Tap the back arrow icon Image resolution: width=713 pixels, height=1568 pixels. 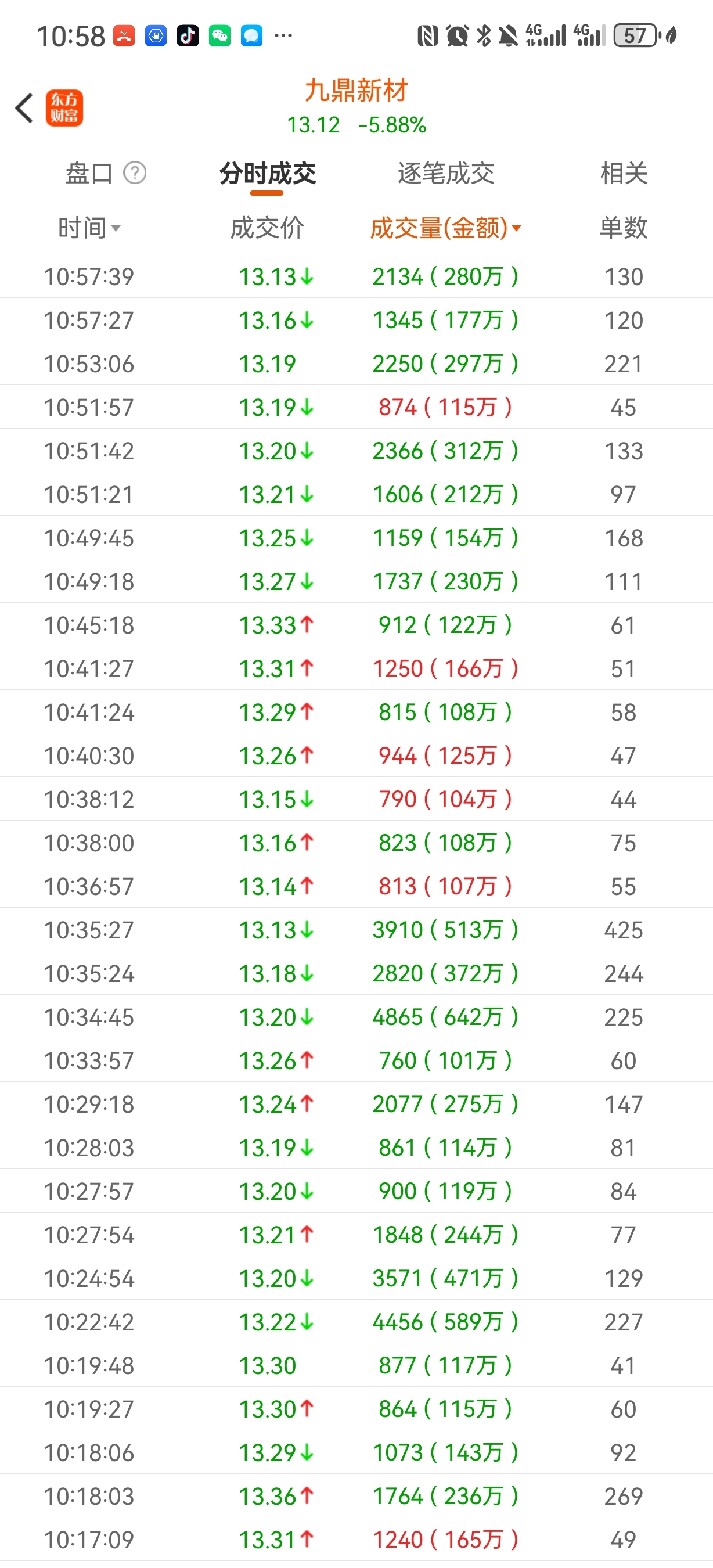[x=24, y=109]
